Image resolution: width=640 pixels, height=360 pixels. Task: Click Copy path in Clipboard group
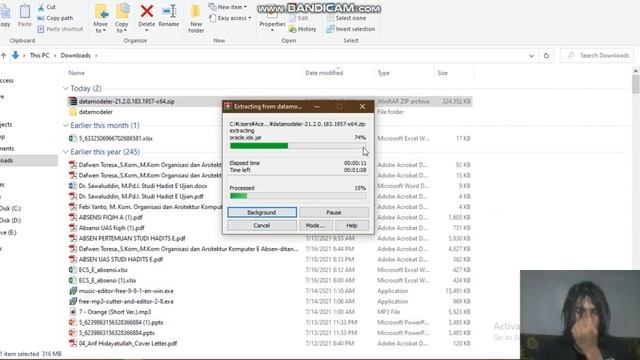[55, 18]
